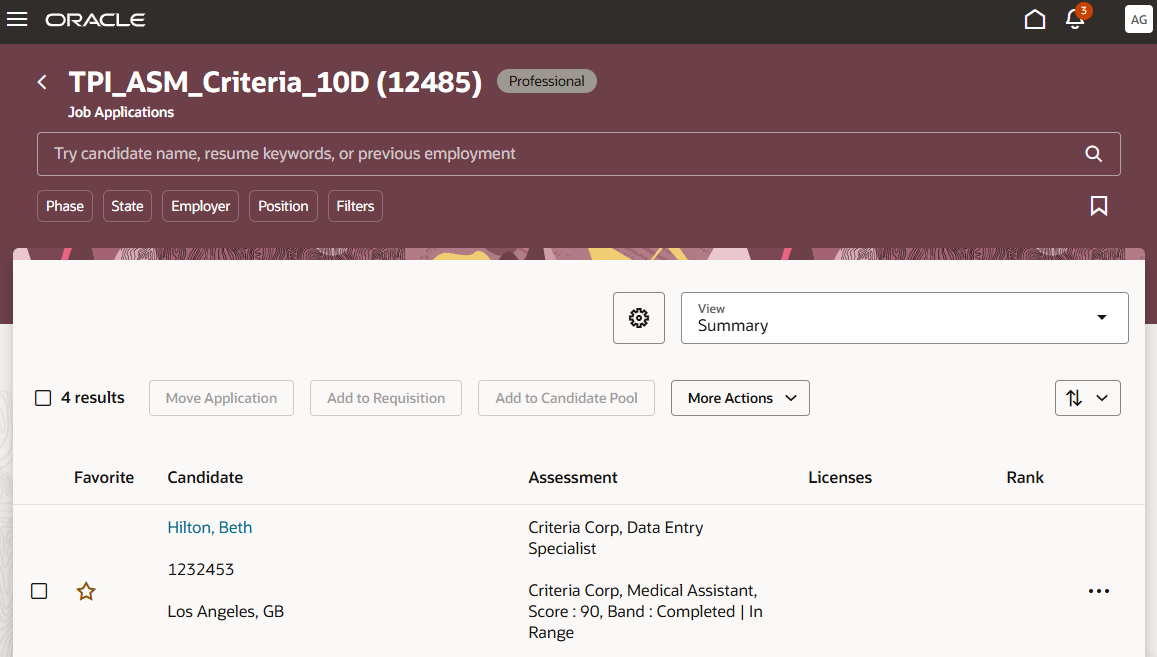Mark Beth Hilton as favorite star
The width and height of the screenshot is (1157, 657).
point(86,591)
